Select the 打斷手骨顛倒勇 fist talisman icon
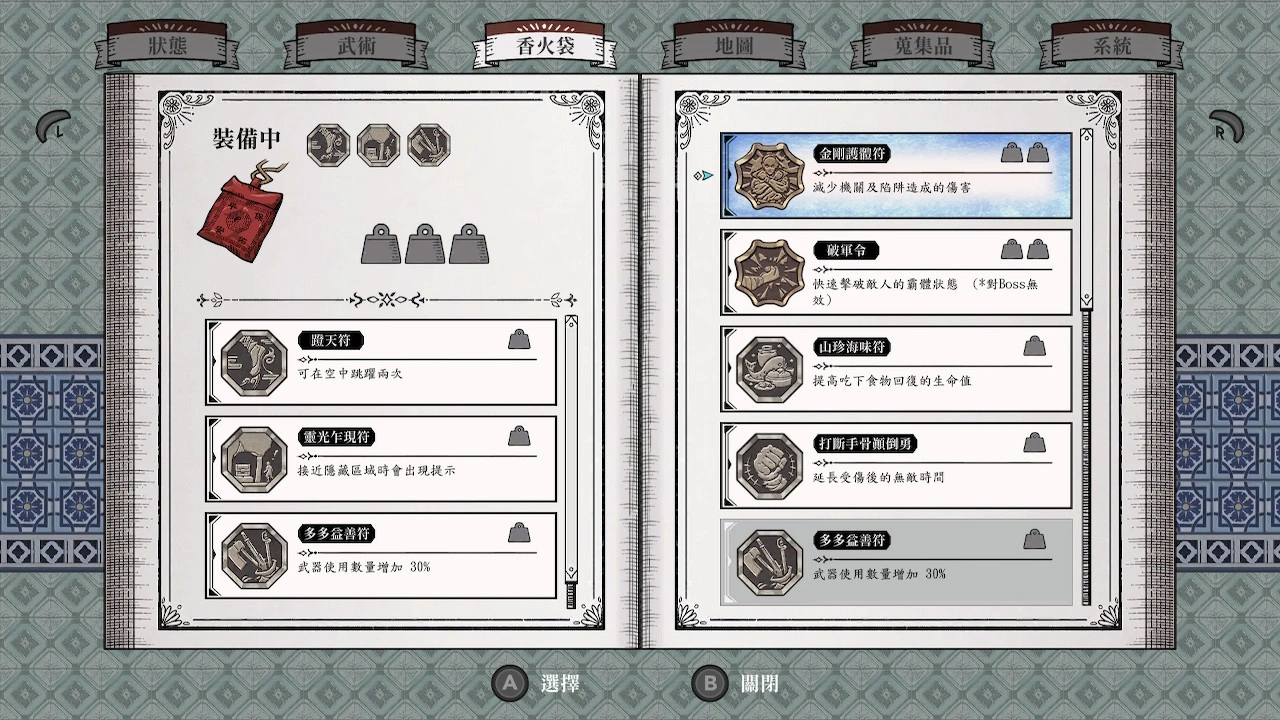Image resolution: width=1280 pixels, height=720 pixels. coord(770,467)
